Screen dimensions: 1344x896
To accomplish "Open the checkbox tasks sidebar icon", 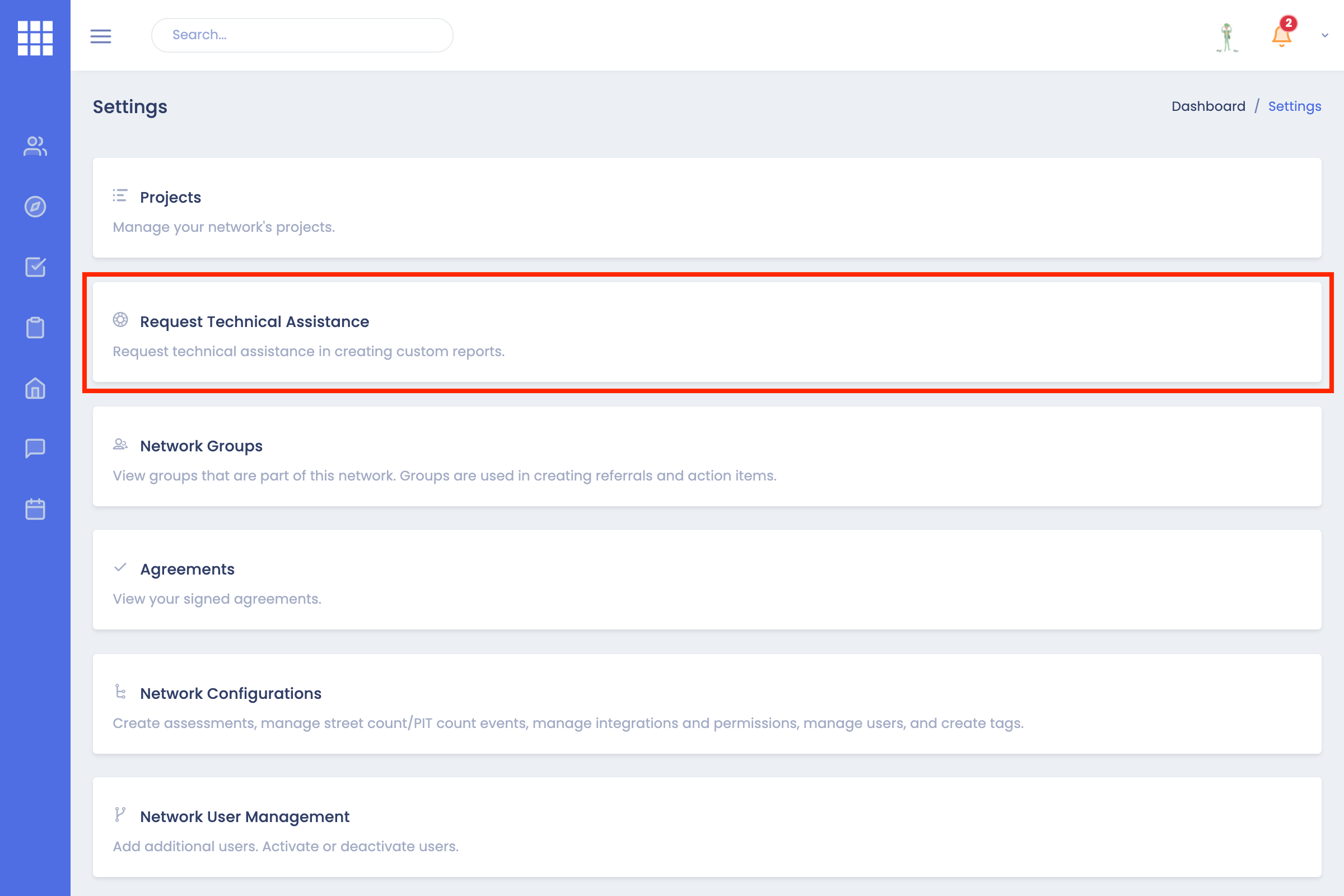I will pyautogui.click(x=35, y=268).
